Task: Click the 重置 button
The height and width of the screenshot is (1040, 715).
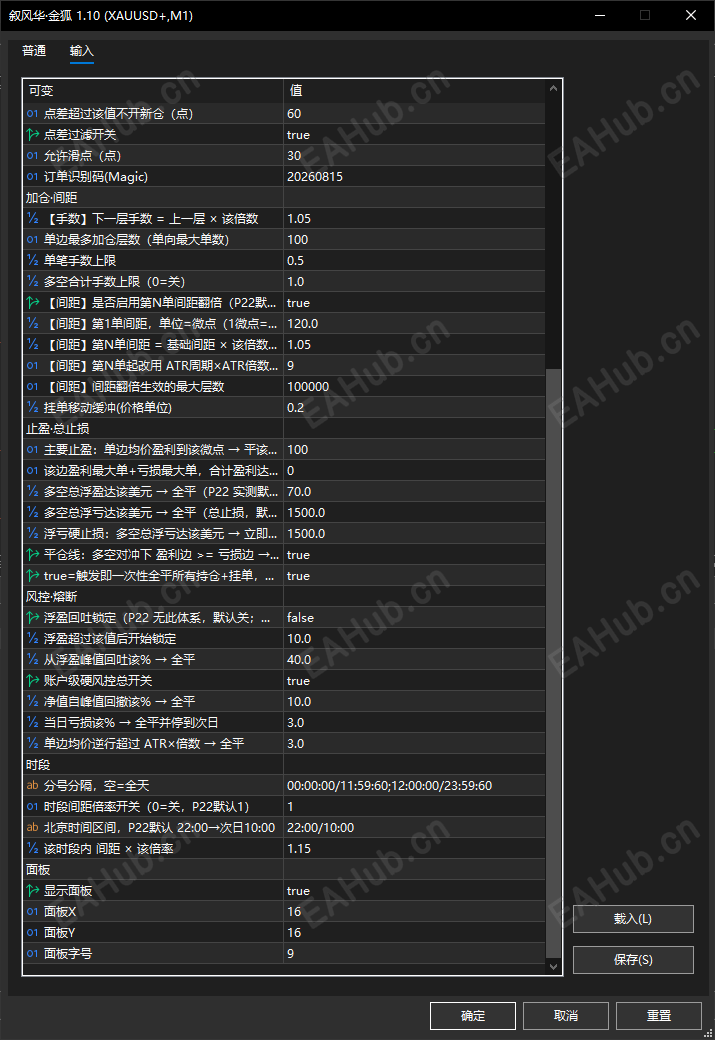Action: coord(659,1015)
